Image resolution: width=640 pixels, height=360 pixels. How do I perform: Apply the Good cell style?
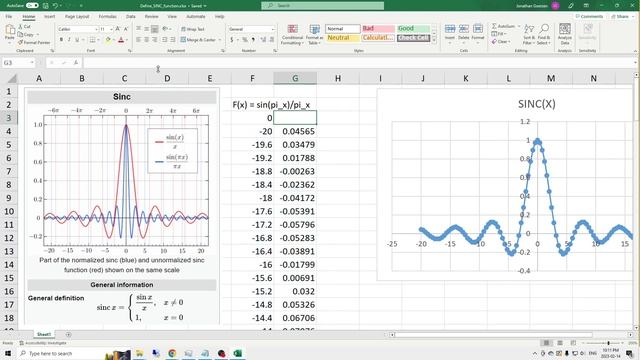point(413,29)
